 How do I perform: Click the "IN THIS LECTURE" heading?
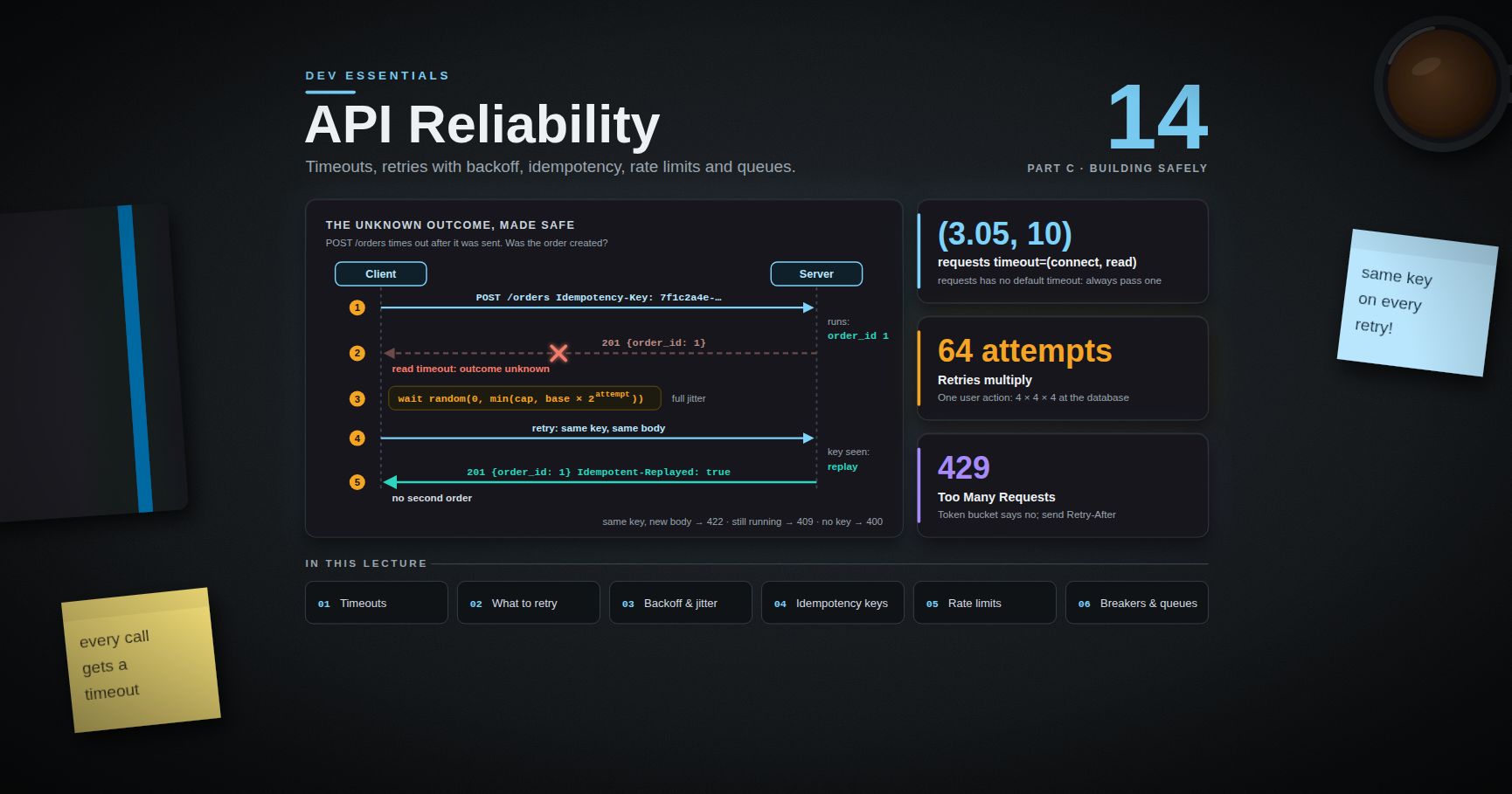point(366,563)
